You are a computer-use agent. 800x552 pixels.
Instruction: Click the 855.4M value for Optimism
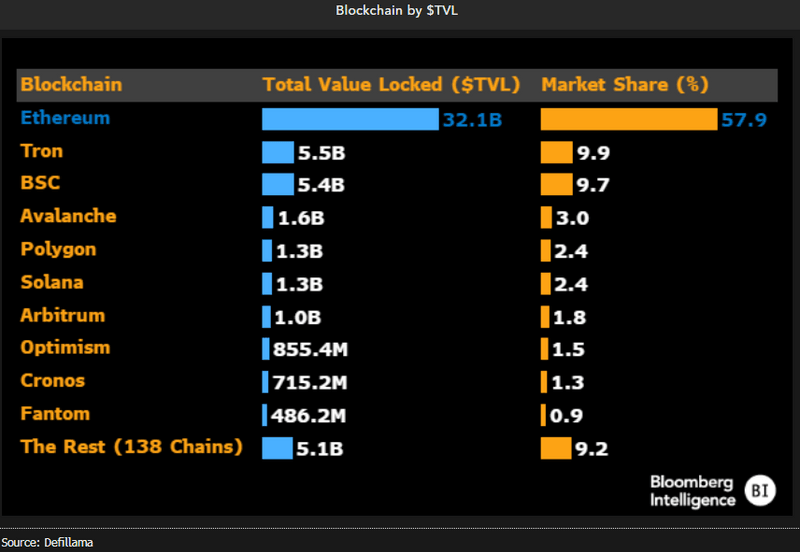[x=310, y=349]
